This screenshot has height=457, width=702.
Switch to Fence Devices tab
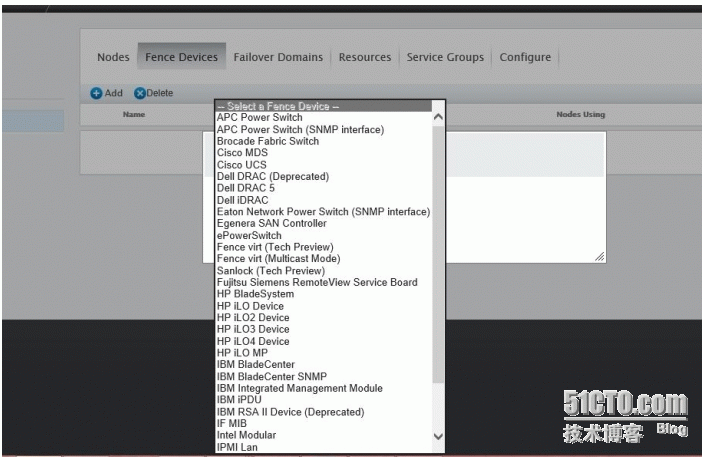tap(181, 57)
